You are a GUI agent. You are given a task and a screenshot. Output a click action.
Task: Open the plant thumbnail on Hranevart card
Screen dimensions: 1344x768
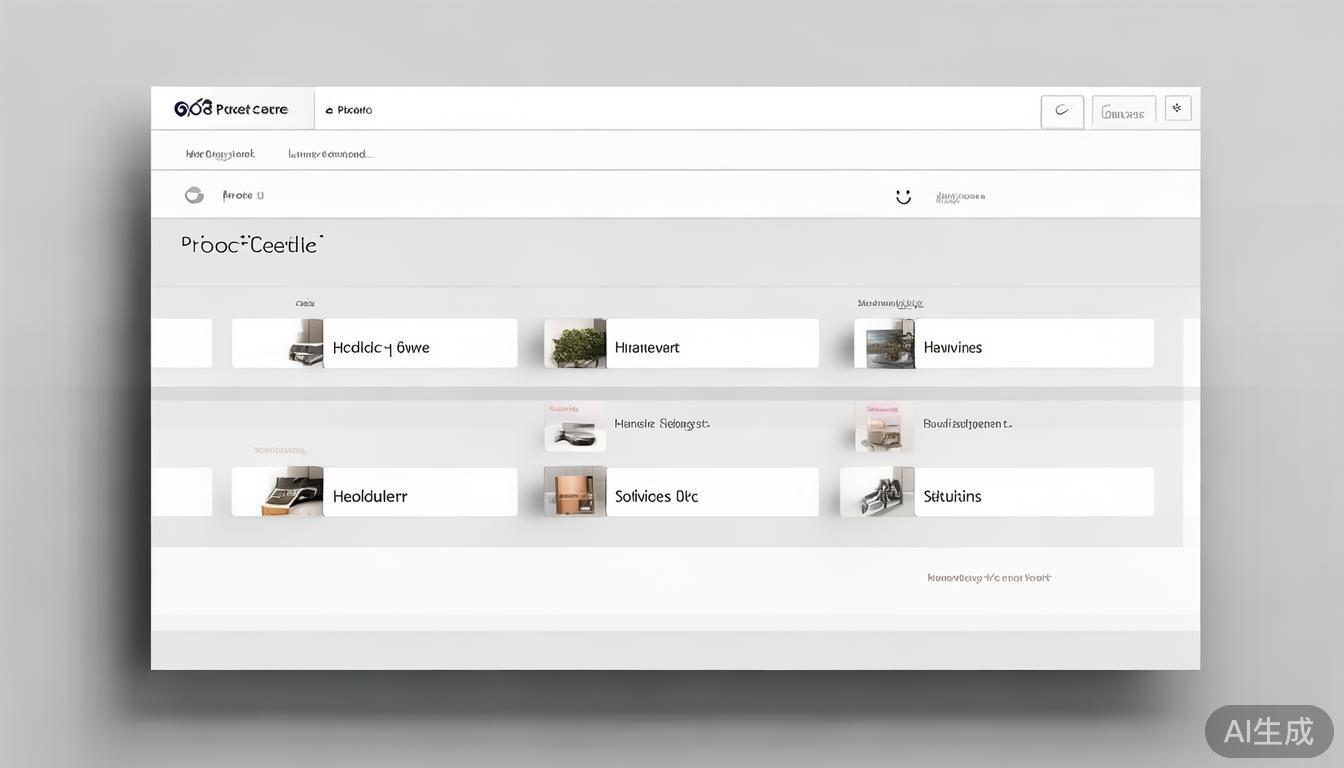tap(575, 344)
